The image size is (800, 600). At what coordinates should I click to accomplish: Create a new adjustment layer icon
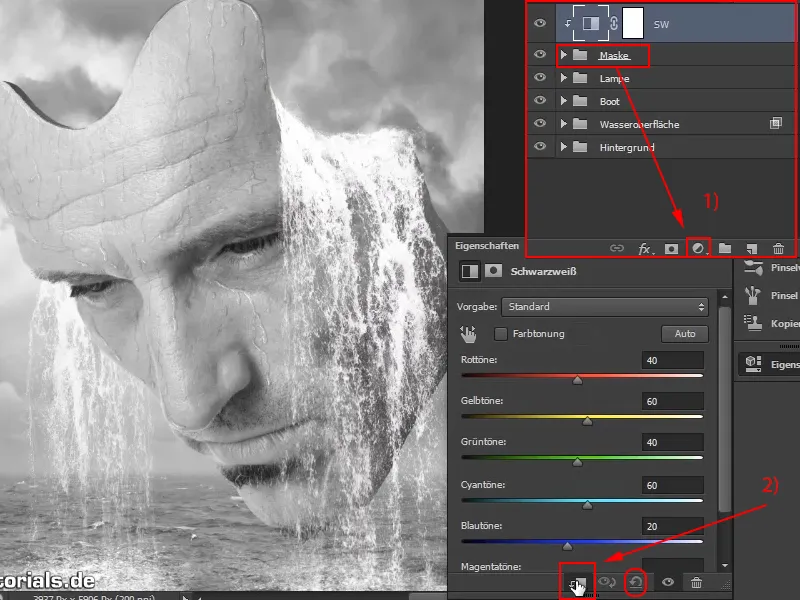[698, 248]
